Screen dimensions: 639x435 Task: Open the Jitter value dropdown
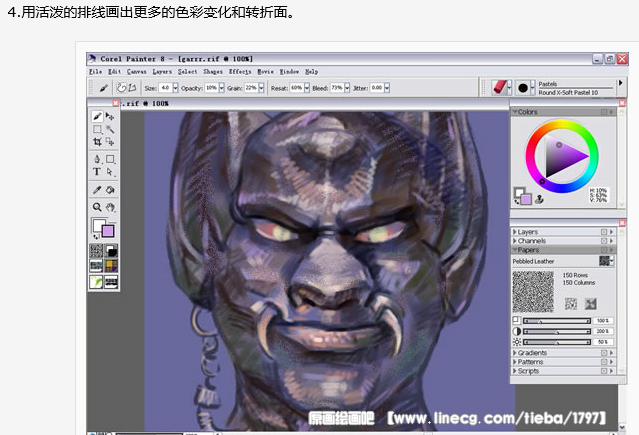[387, 88]
